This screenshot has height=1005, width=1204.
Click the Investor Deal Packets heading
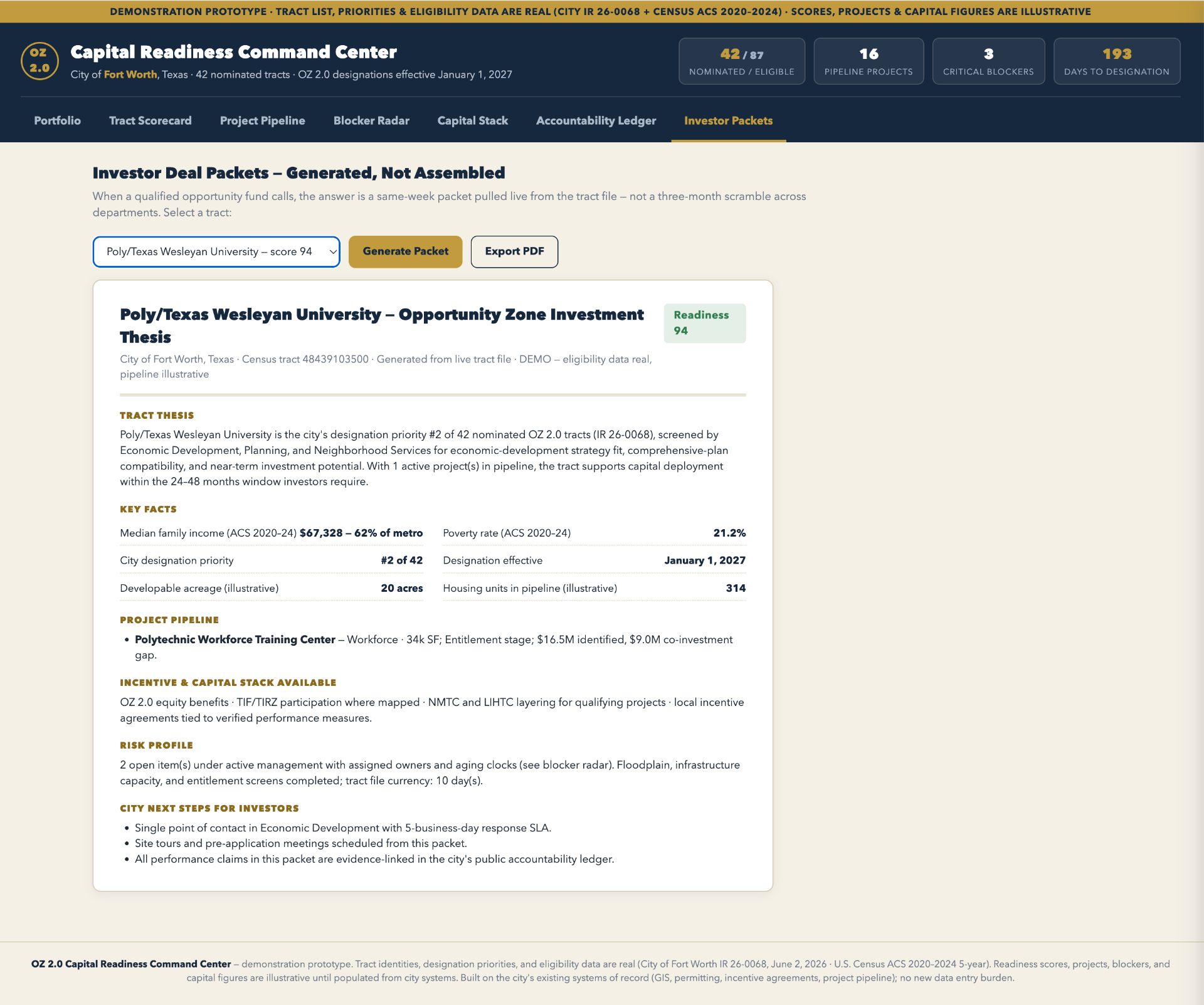pos(299,173)
